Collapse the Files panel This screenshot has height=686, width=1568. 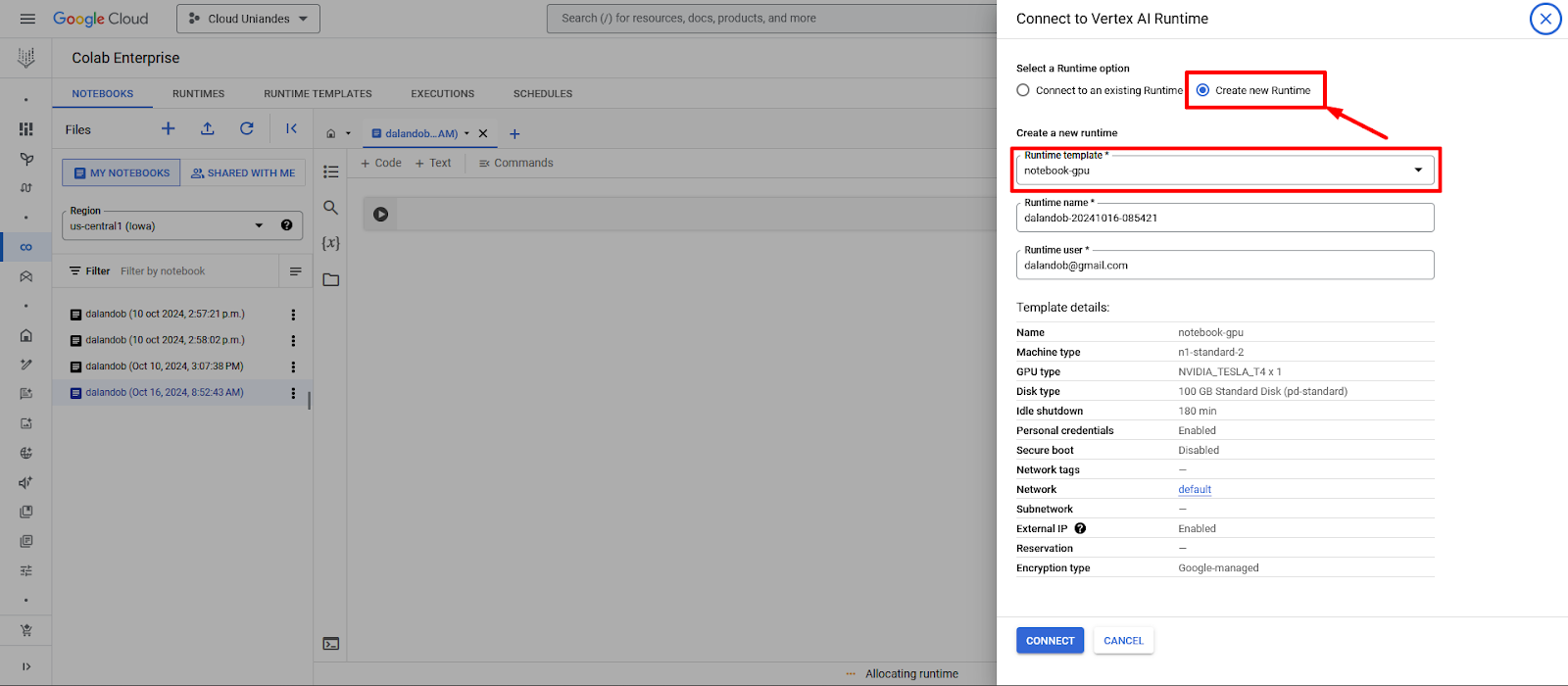[291, 128]
